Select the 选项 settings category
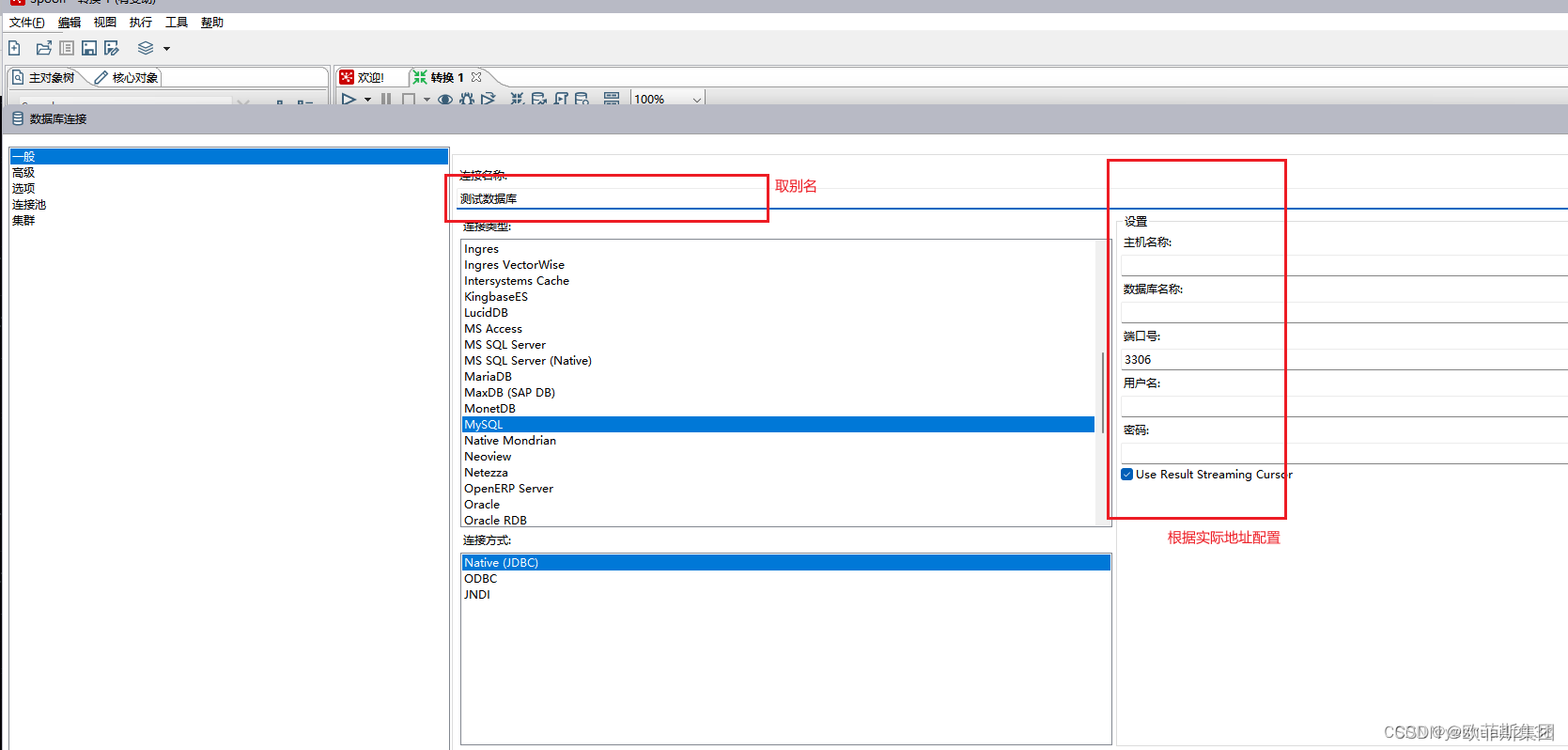The width and height of the screenshot is (1568, 750). (23, 189)
